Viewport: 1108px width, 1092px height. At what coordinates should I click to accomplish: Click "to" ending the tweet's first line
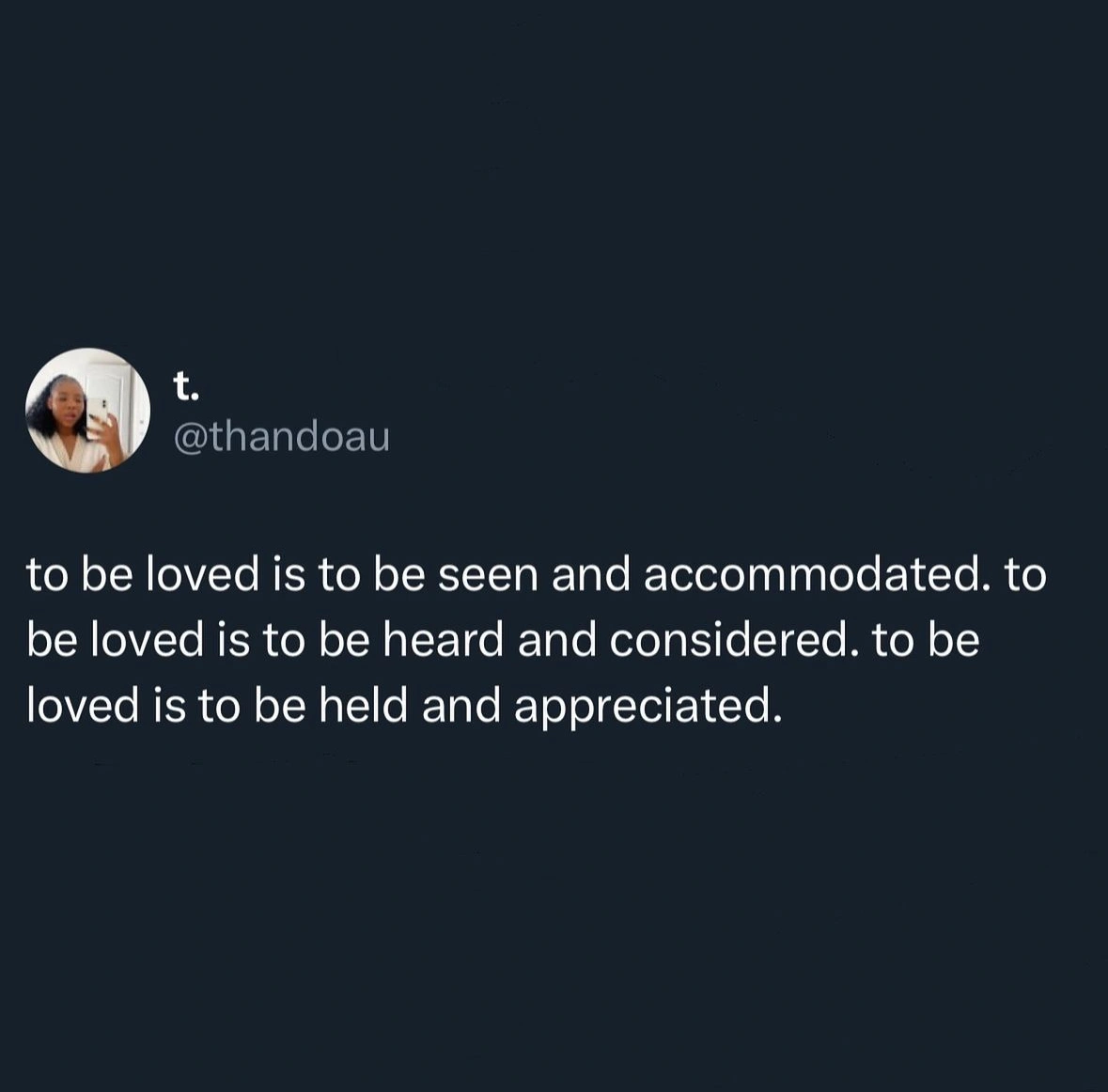pos(1025,574)
